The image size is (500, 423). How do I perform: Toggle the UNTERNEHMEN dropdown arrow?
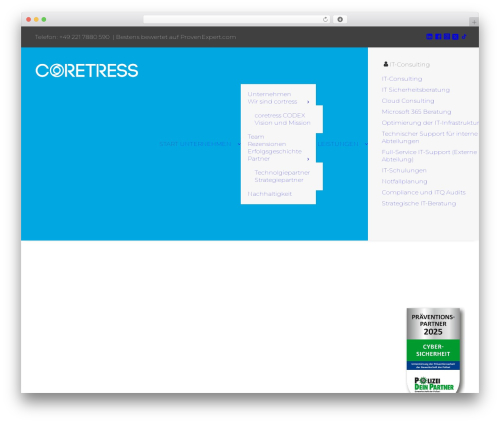pos(239,144)
